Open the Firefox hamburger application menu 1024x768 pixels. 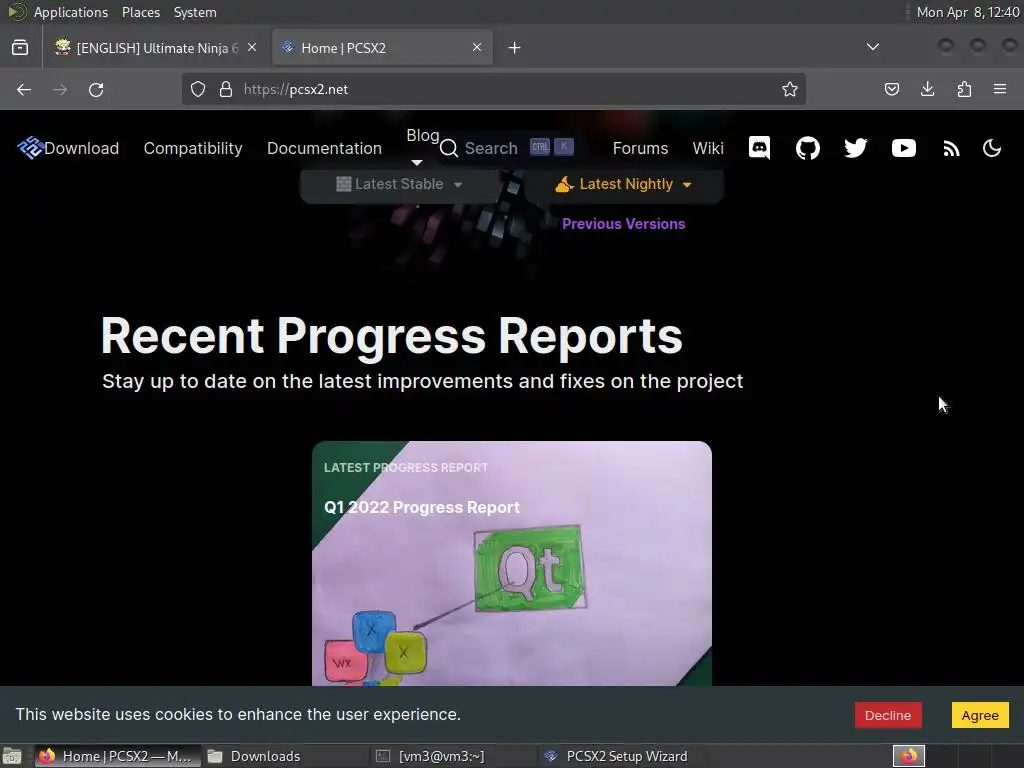tap(1000, 89)
